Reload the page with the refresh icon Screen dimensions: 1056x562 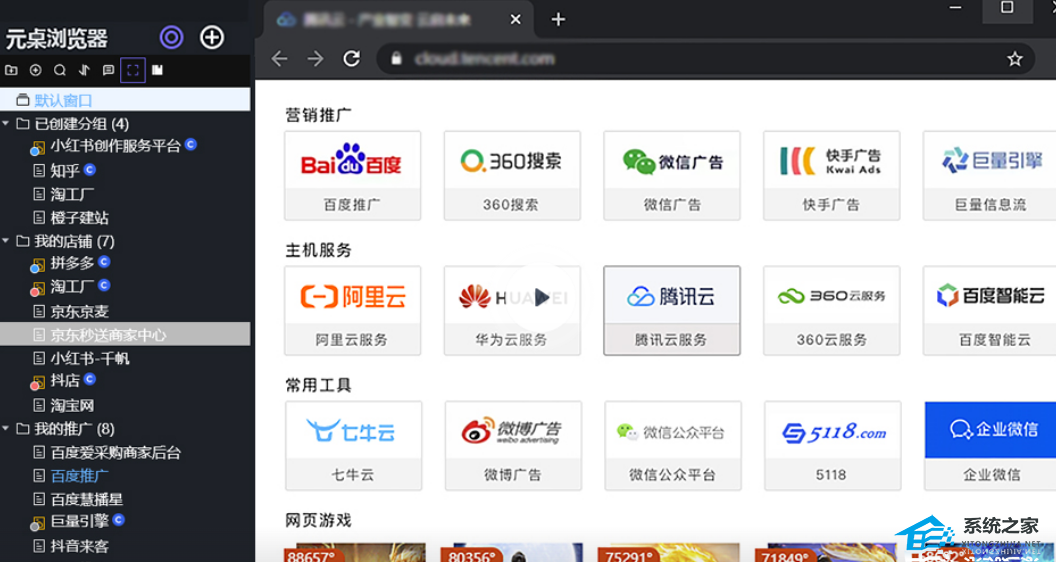click(x=351, y=59)
